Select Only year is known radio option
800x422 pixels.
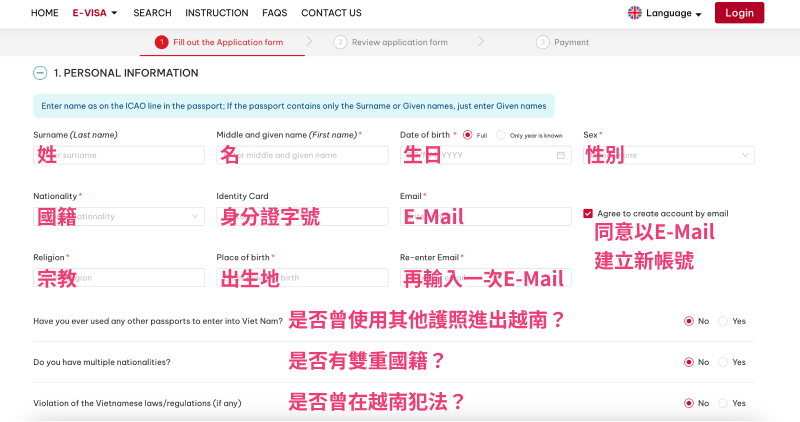point(501,135)
